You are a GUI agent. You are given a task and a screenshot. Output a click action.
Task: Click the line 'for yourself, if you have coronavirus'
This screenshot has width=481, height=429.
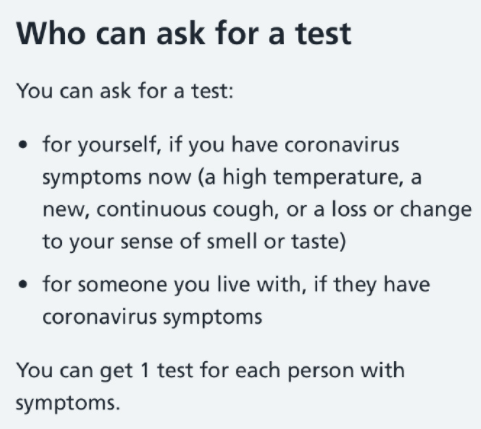221,145
